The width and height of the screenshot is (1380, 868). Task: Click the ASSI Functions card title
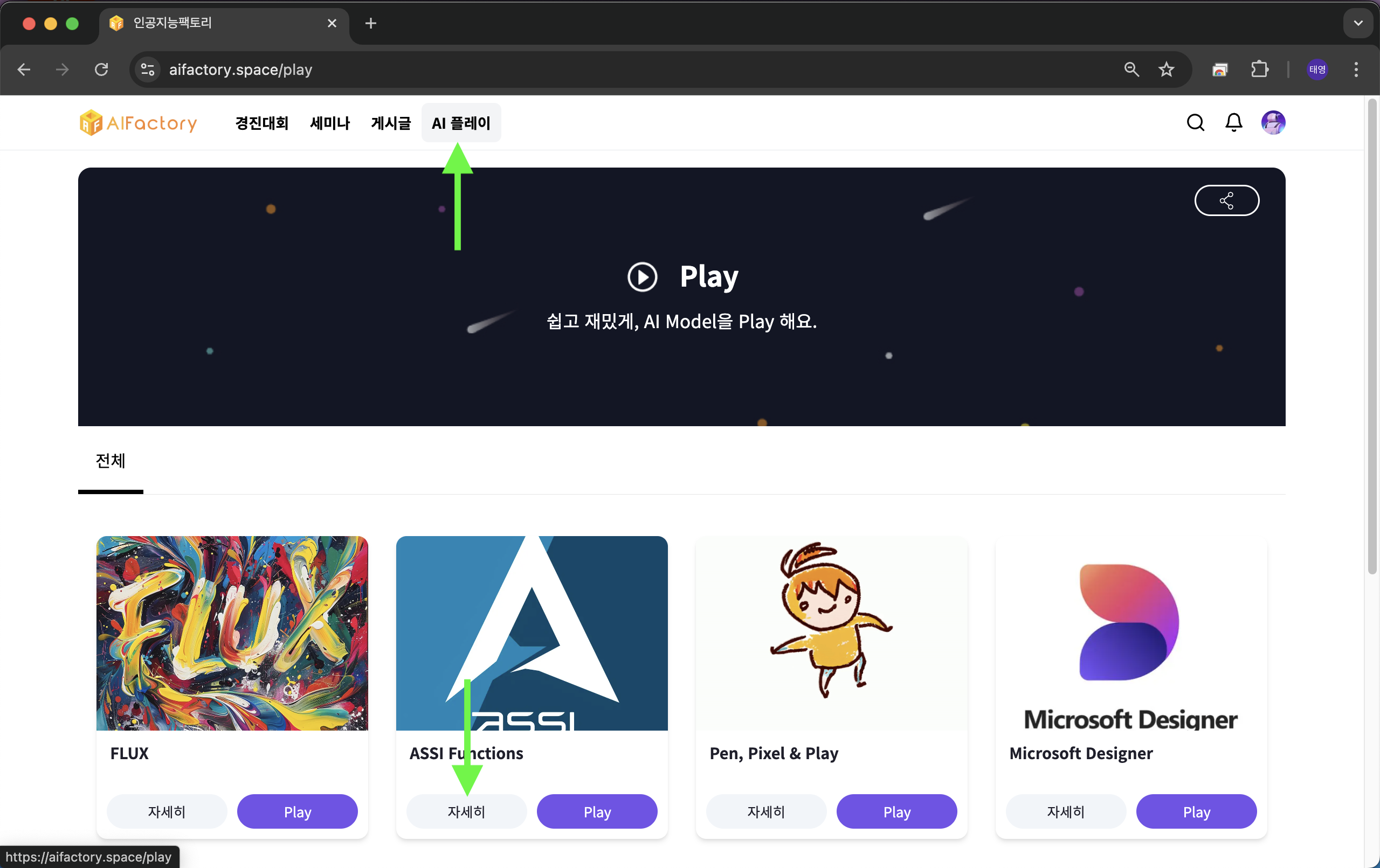click(466, 753)
